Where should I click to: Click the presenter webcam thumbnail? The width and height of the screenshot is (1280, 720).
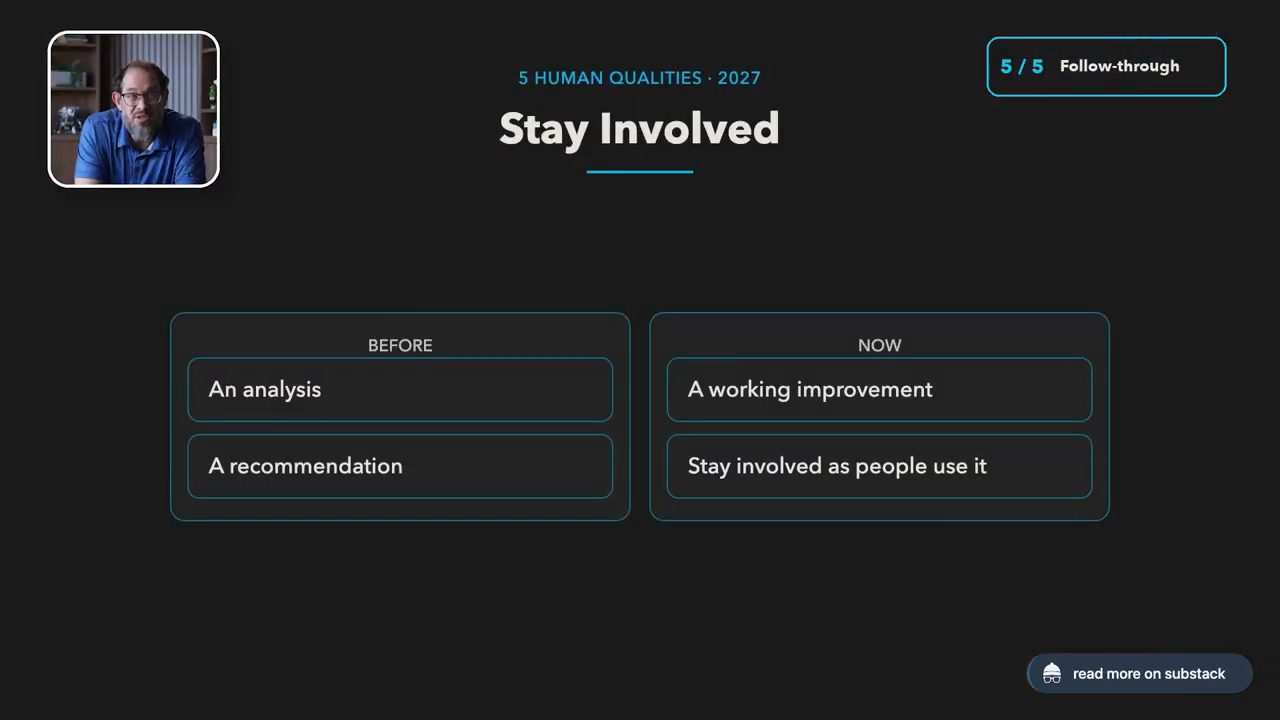point(134,109)
